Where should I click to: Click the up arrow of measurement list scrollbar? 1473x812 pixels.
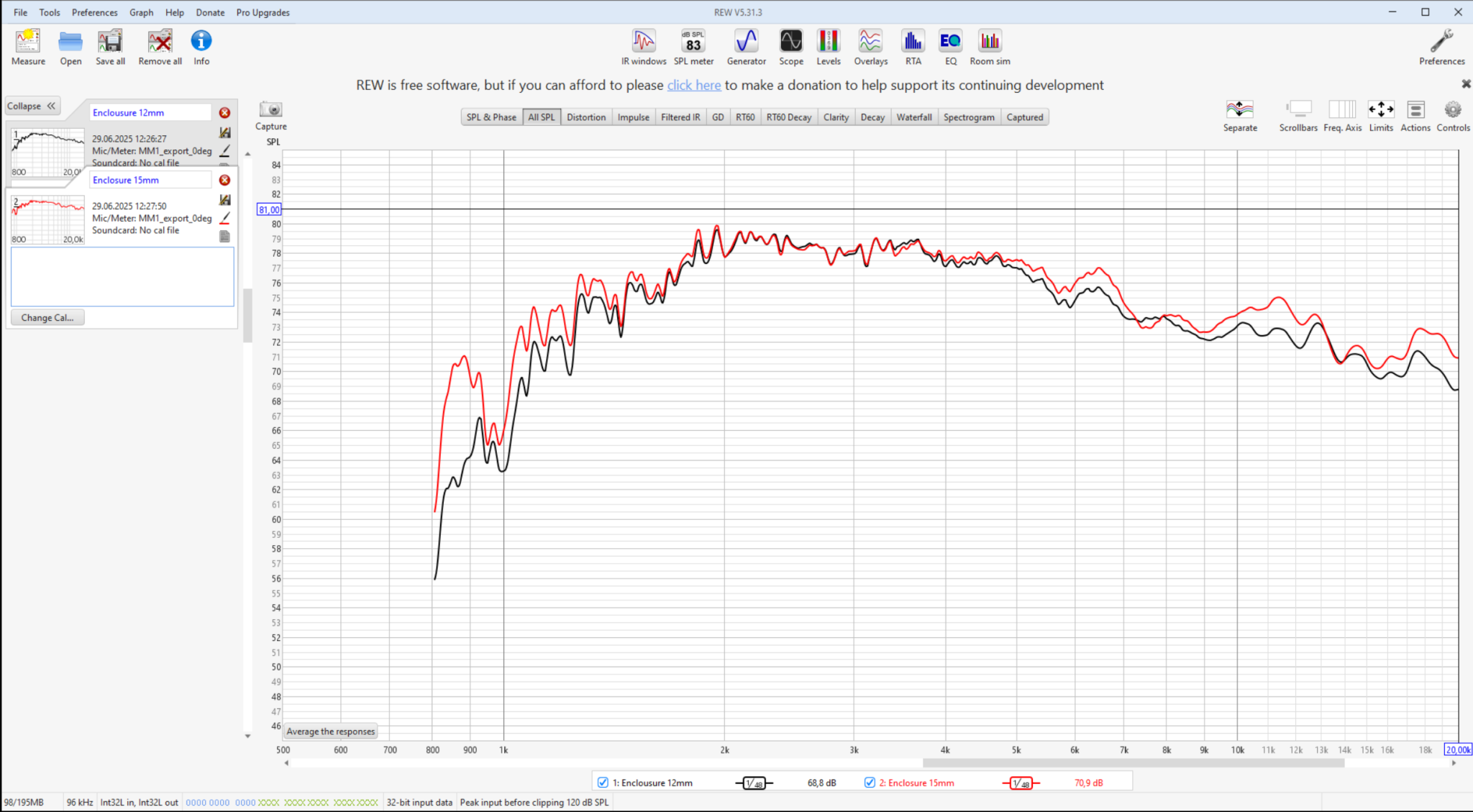coord(247,154)
